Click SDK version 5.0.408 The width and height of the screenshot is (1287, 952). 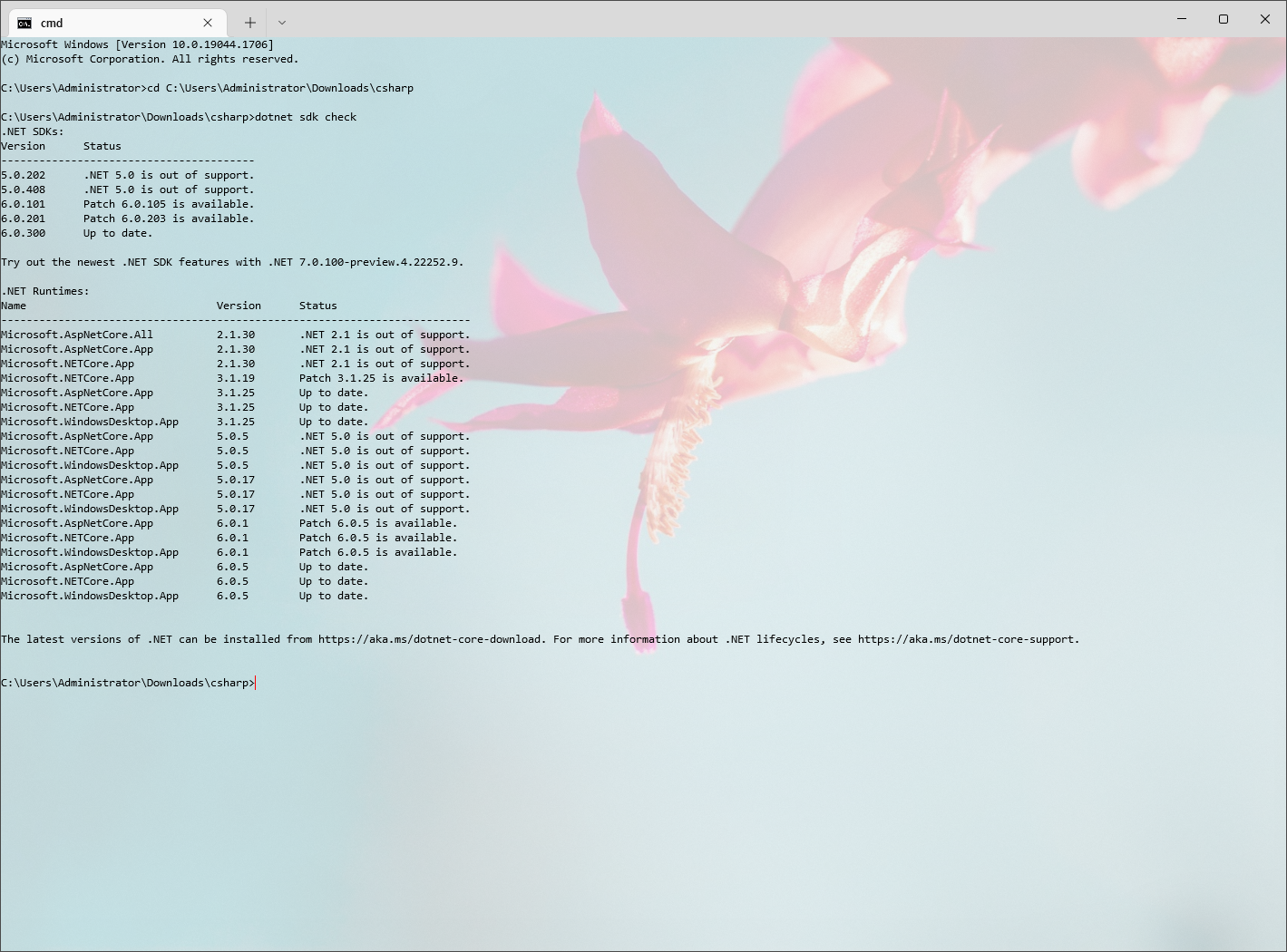pos(24,189)
